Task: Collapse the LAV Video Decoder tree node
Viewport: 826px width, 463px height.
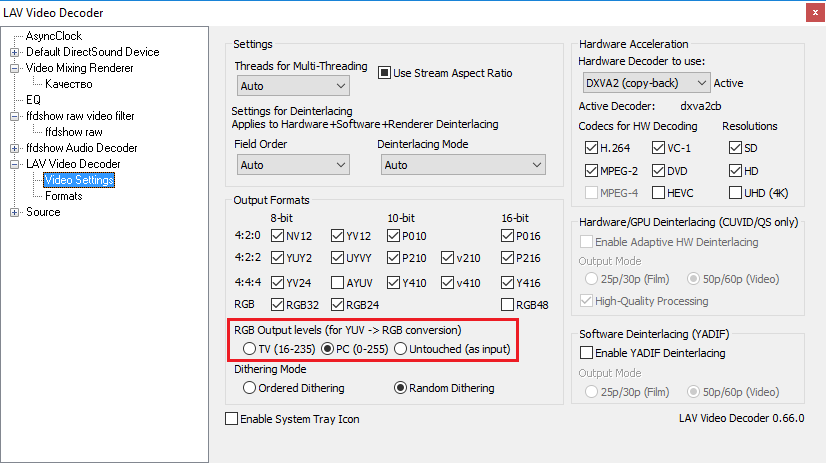Action: [x=15, y=164]
